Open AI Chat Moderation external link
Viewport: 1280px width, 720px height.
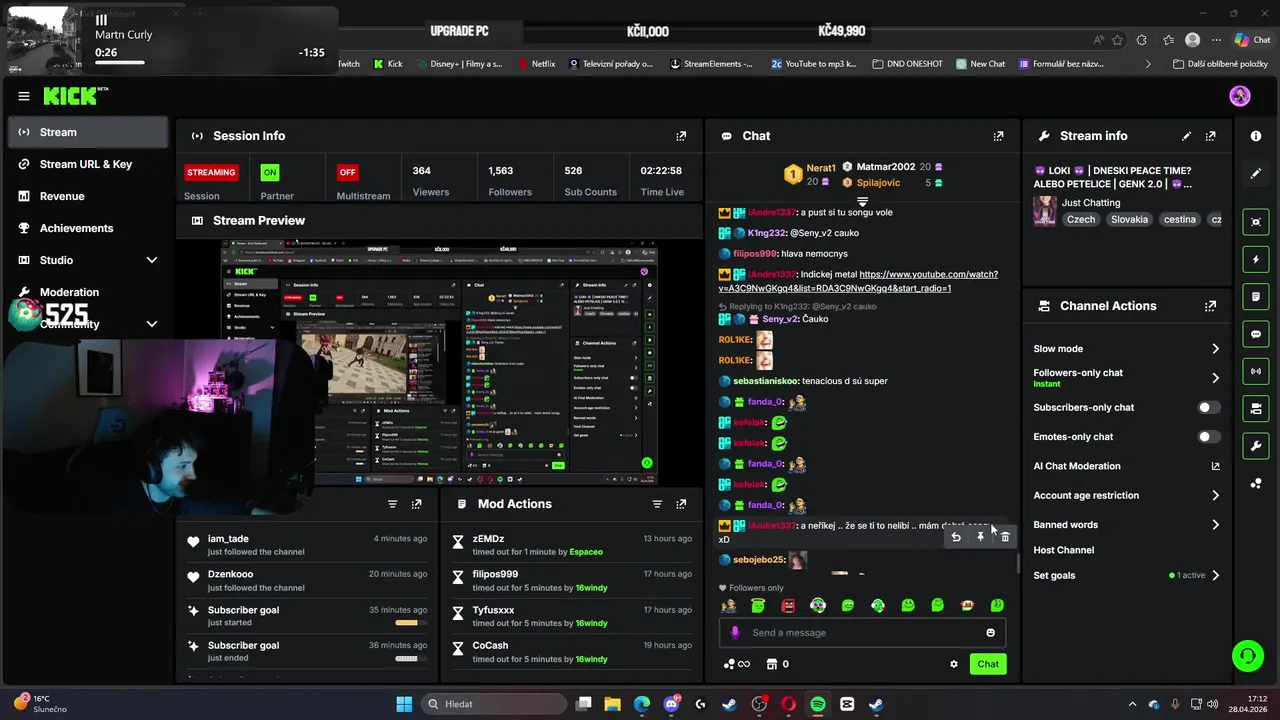coord(1216,466)
